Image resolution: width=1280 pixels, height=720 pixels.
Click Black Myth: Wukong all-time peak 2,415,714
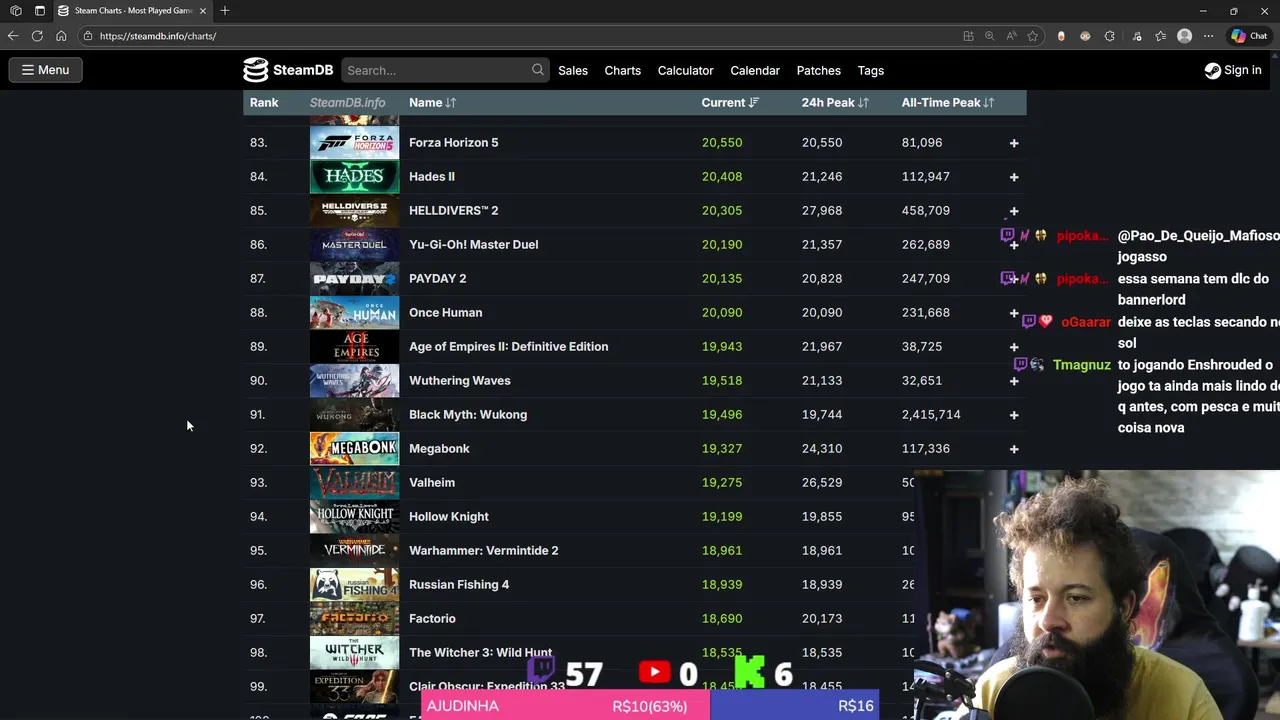click(x=931, y=414)
